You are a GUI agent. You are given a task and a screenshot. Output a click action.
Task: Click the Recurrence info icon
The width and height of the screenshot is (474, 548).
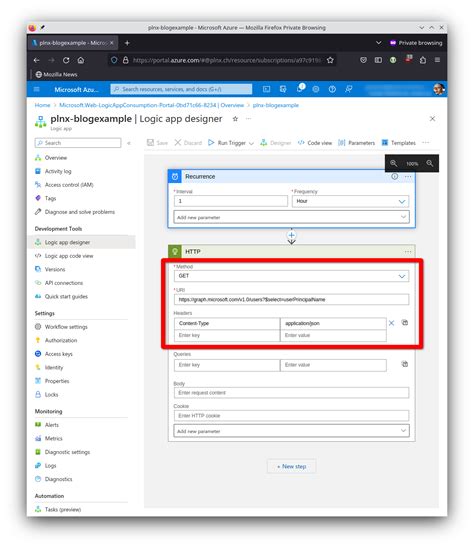click(x=394, y=176)
